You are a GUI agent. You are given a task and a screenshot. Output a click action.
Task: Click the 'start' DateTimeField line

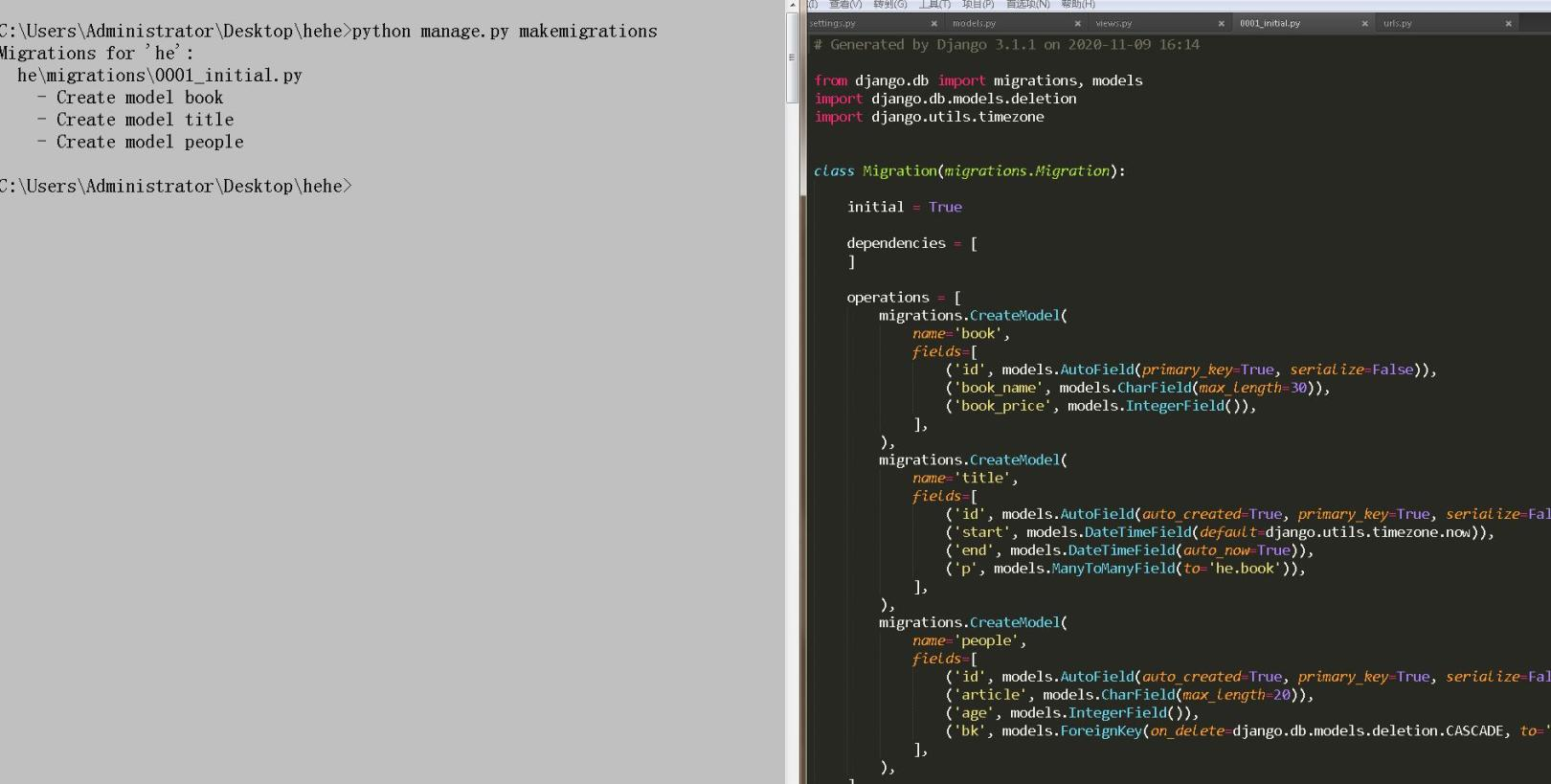(x=1219, y=532)
